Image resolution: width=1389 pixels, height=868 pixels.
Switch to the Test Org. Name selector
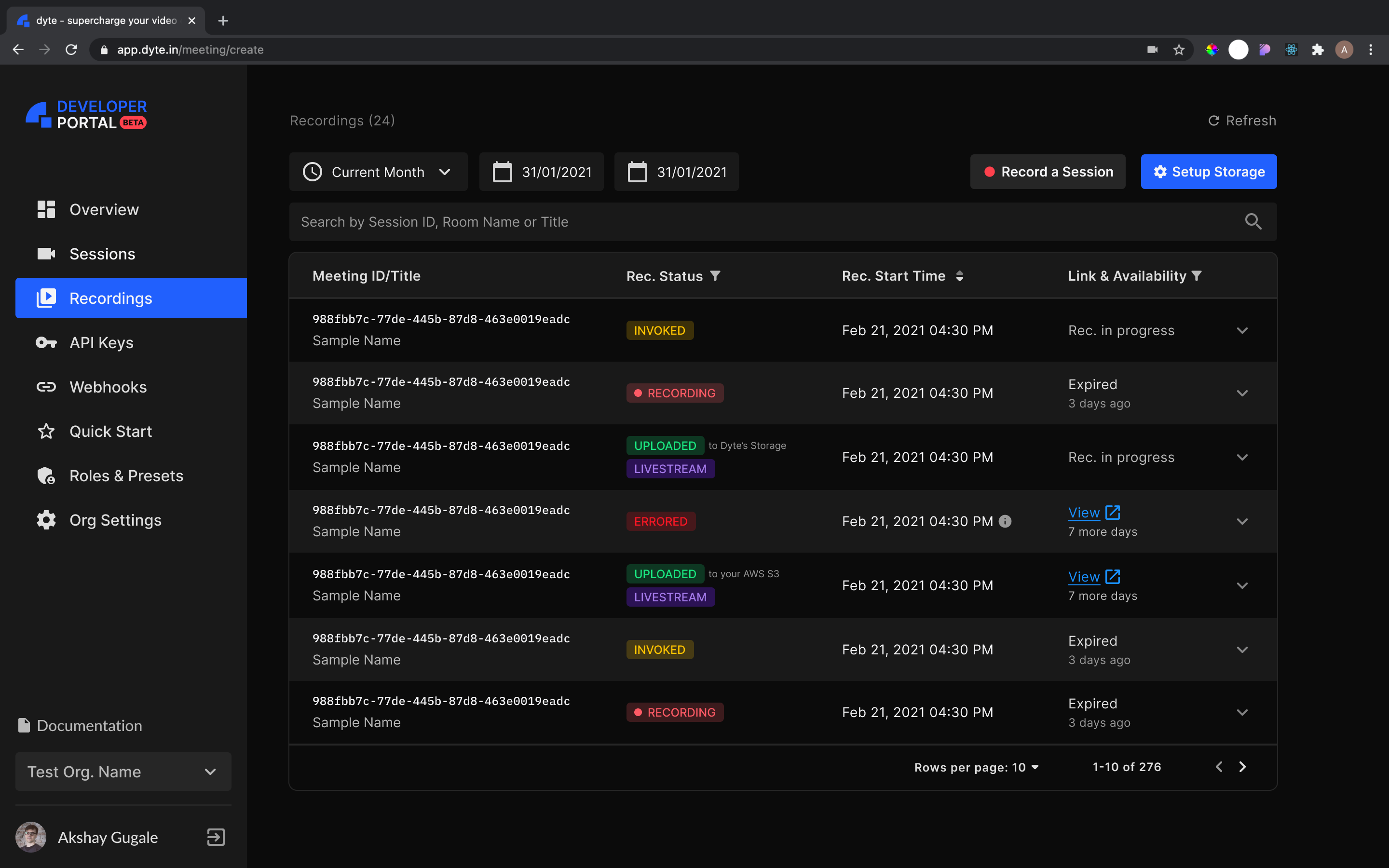[x=123, y=772]
